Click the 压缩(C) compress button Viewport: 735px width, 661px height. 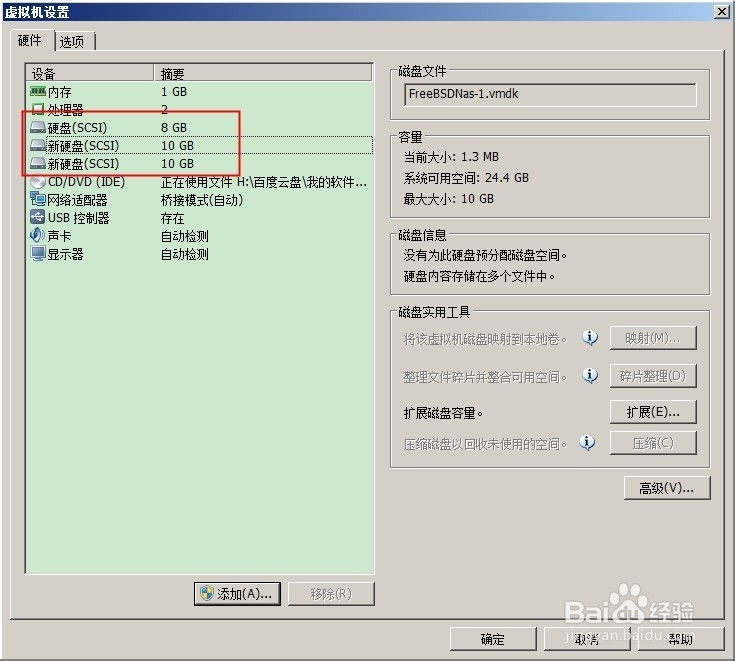tap(653, 443)
